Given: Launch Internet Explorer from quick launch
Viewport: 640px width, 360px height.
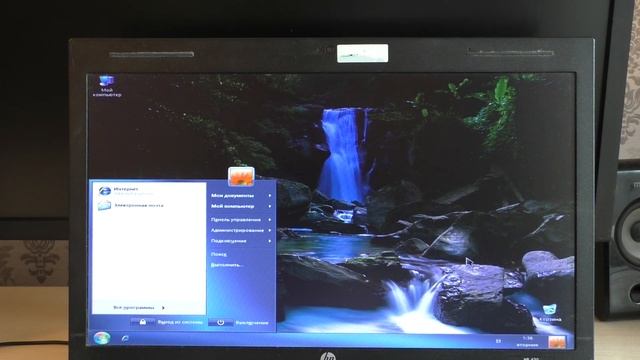Looking at the screenshot, I should (x=125, y=338).
